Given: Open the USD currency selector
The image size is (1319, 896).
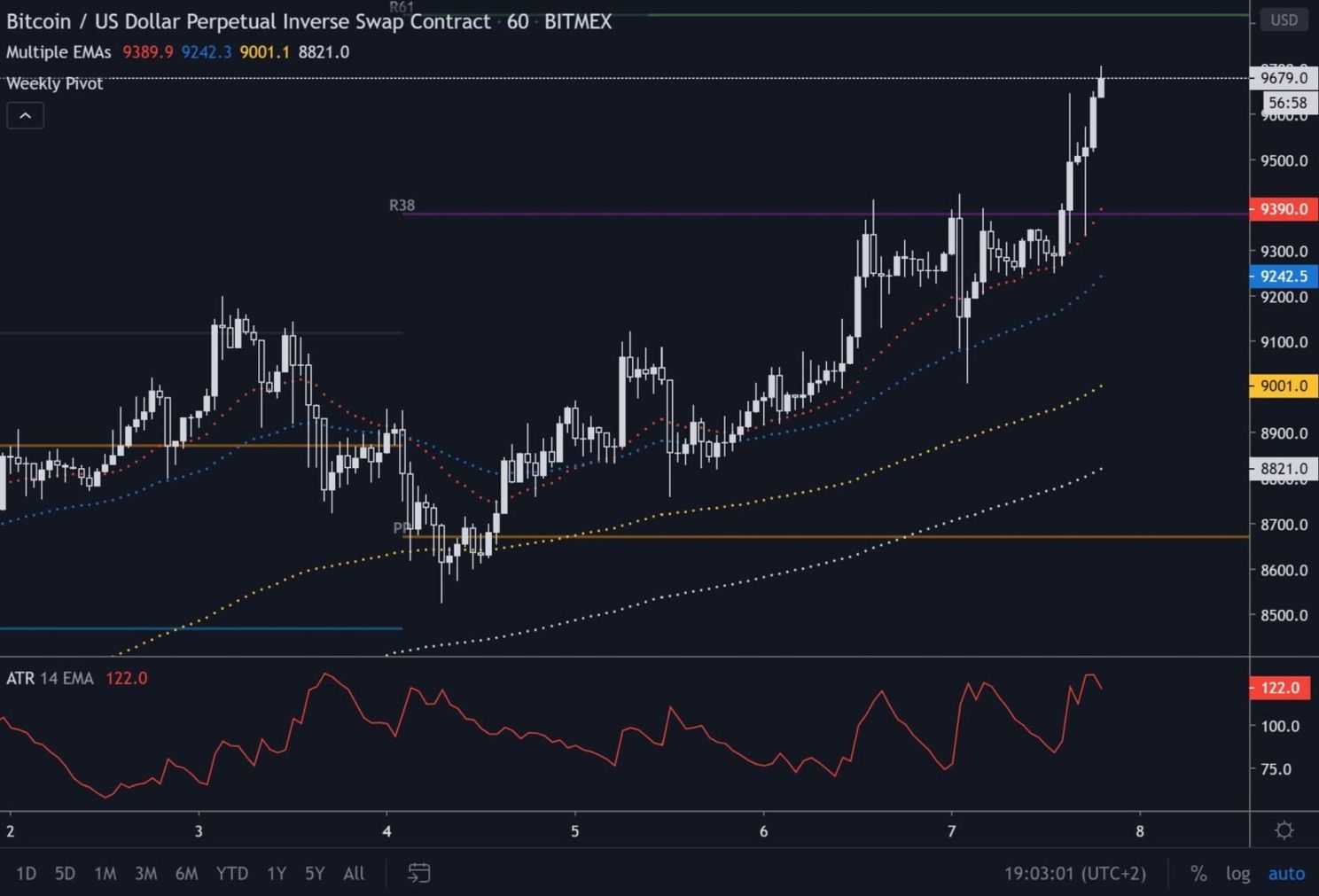Looking at the screenshot, I should pyautogui.click(x=1284, y=19).
